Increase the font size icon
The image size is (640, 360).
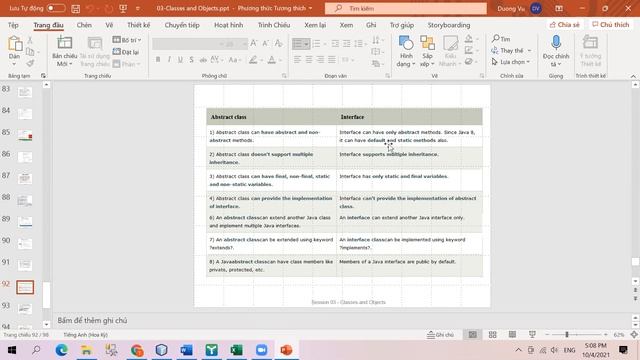(x=253, y=43)
